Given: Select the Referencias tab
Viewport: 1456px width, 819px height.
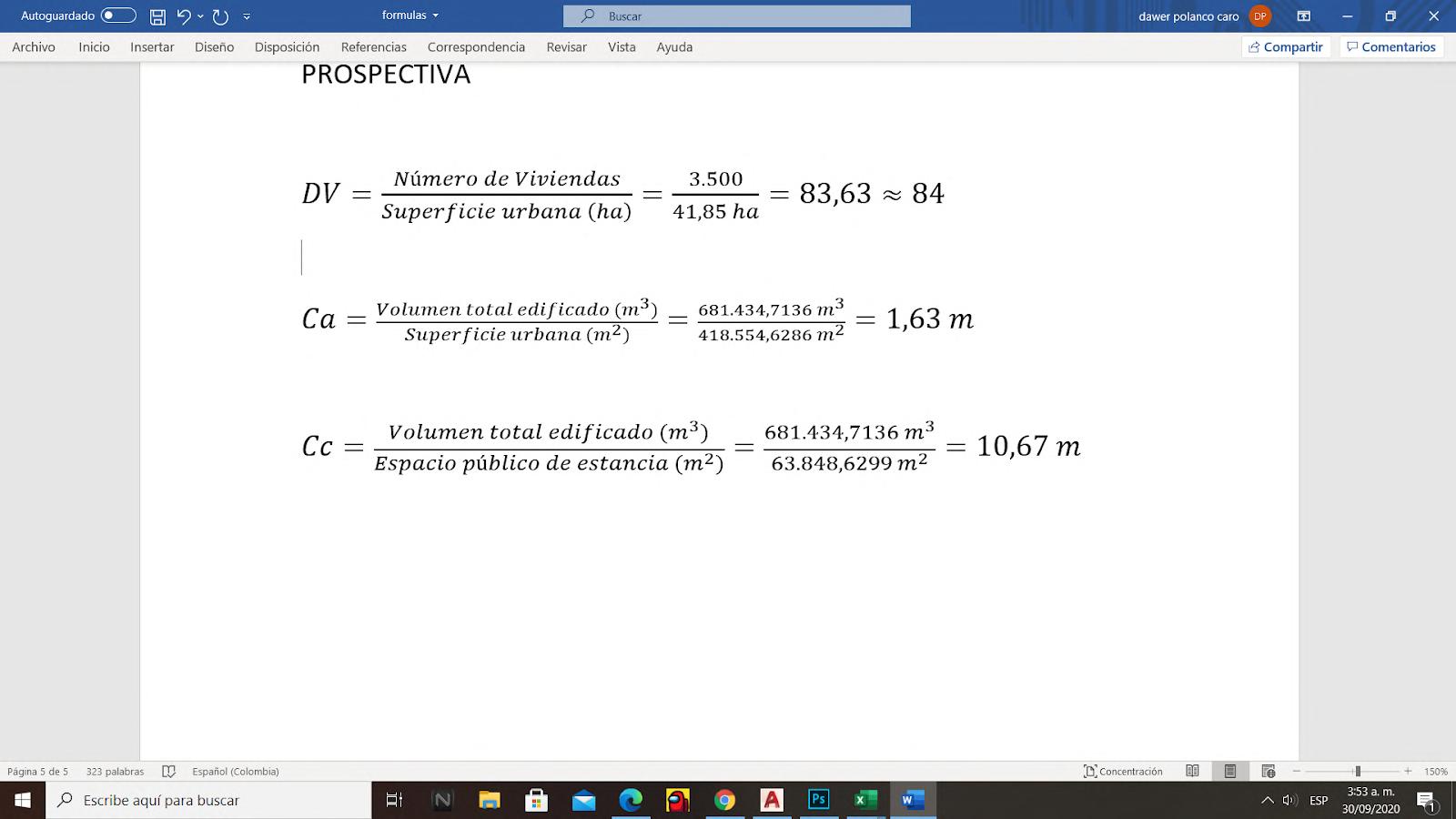Looking at the screenshot, I should coord(373,47).
